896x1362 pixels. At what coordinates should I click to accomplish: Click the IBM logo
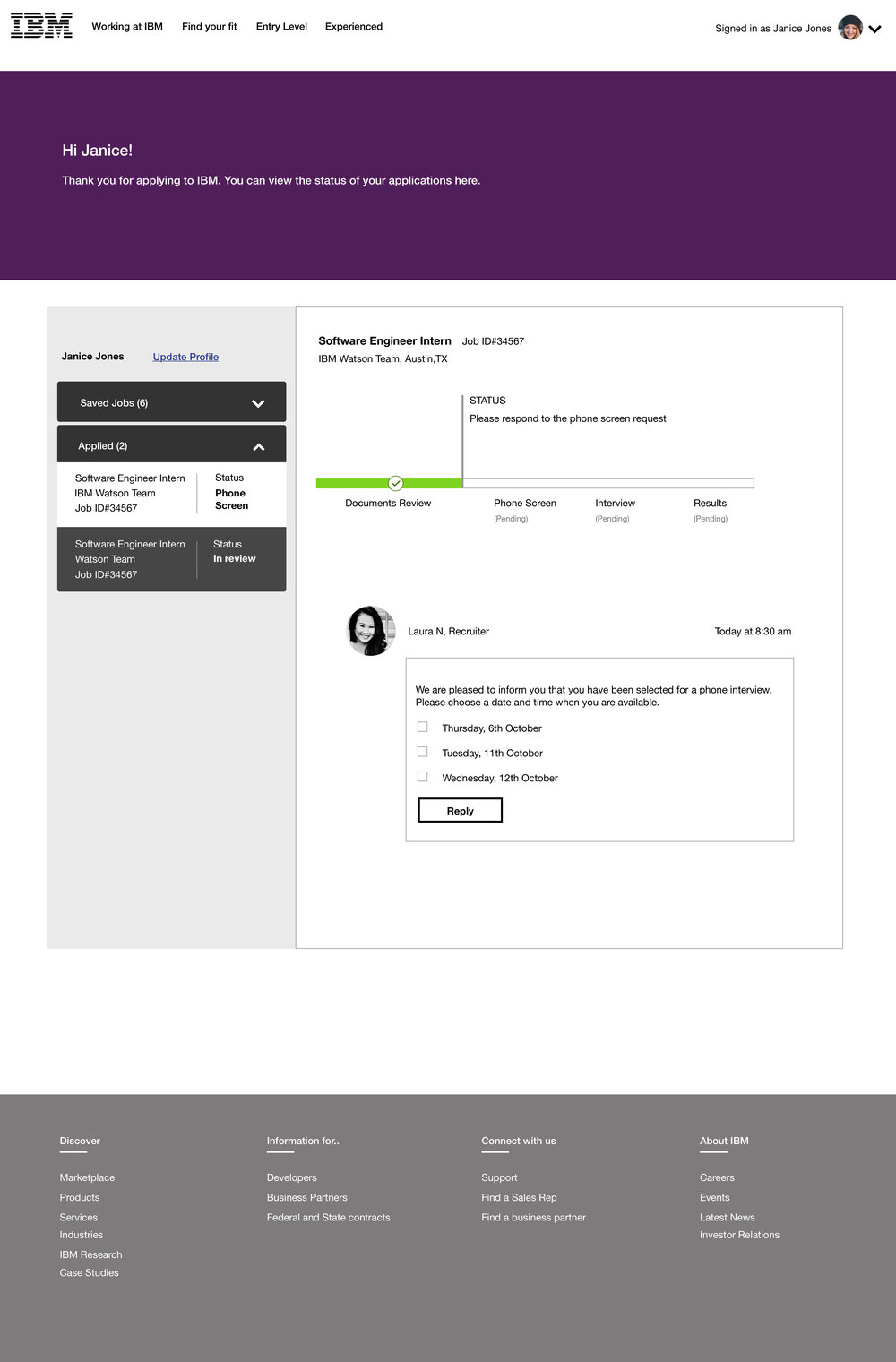pos(41,26)
